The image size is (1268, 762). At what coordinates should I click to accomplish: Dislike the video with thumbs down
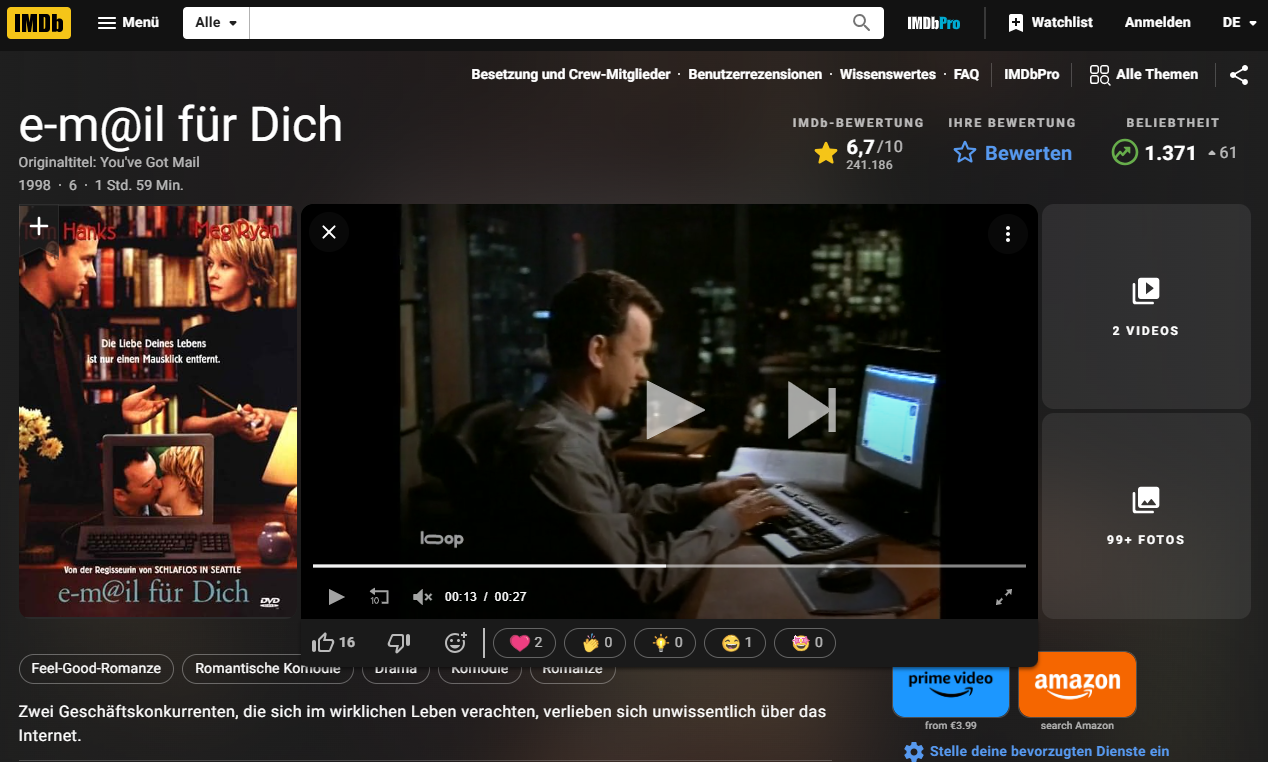[x=398, y=643]
